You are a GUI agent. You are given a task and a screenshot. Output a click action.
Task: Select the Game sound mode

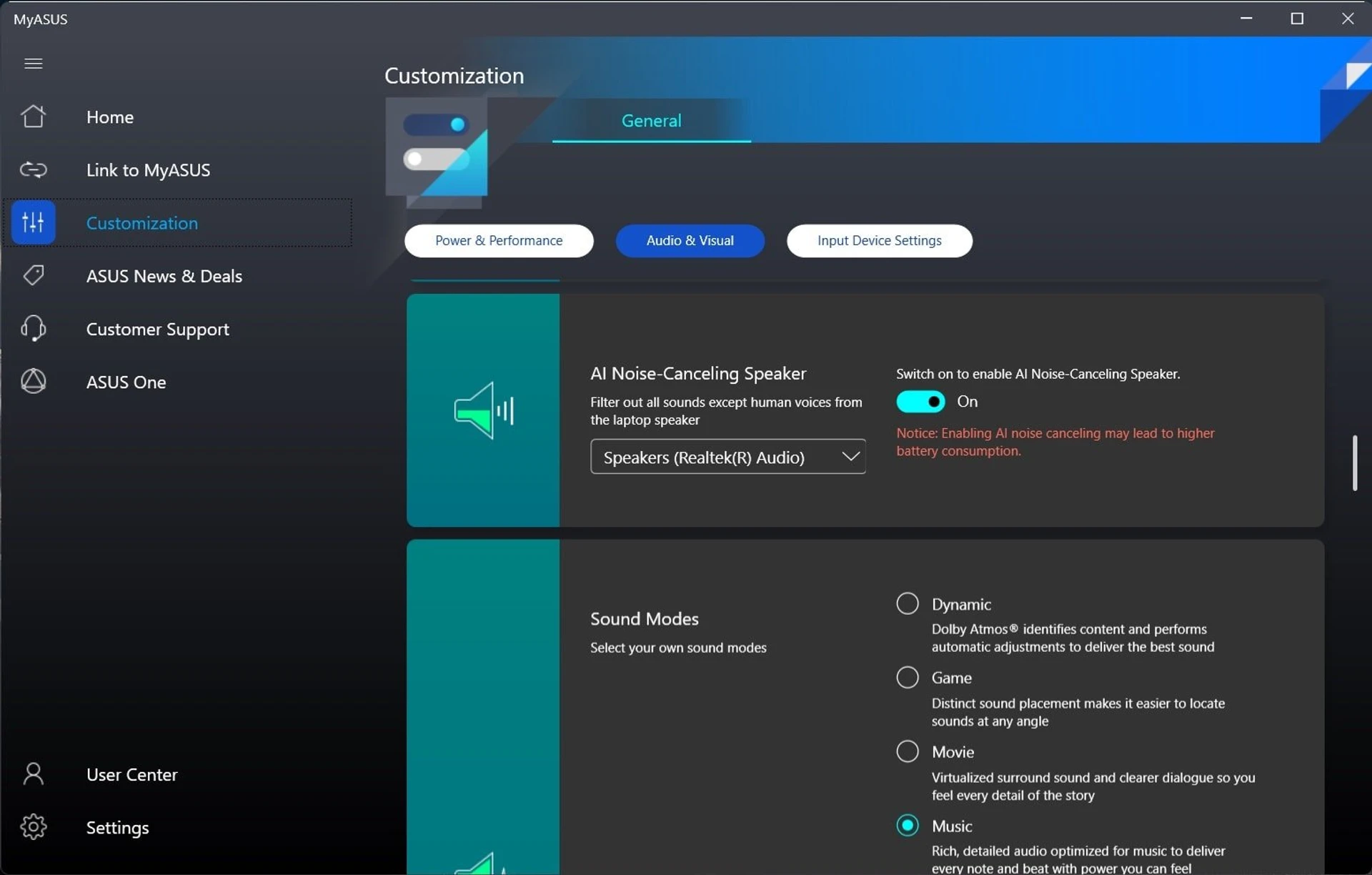tap(908, 677)
